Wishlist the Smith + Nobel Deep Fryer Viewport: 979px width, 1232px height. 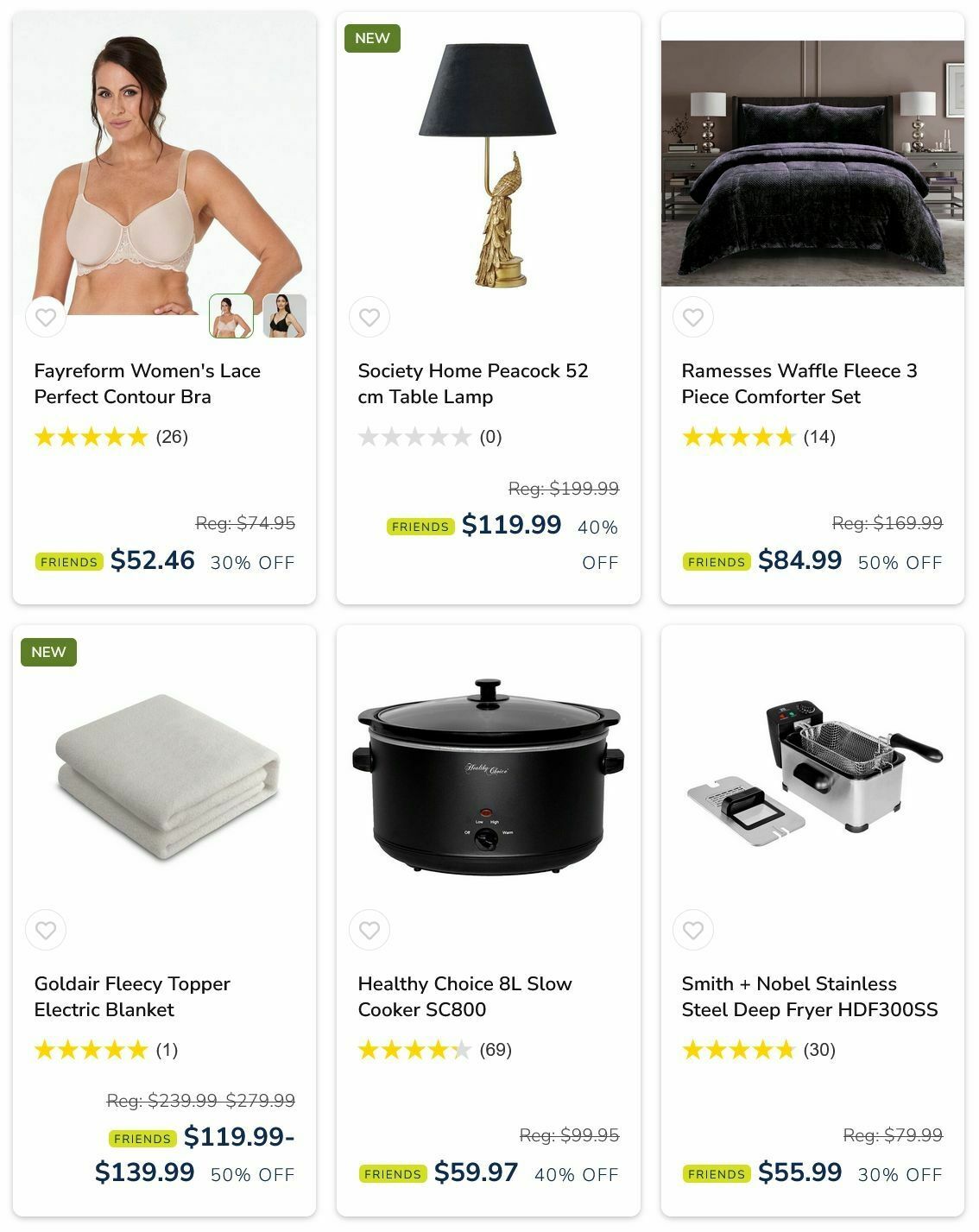click(693, 930)
